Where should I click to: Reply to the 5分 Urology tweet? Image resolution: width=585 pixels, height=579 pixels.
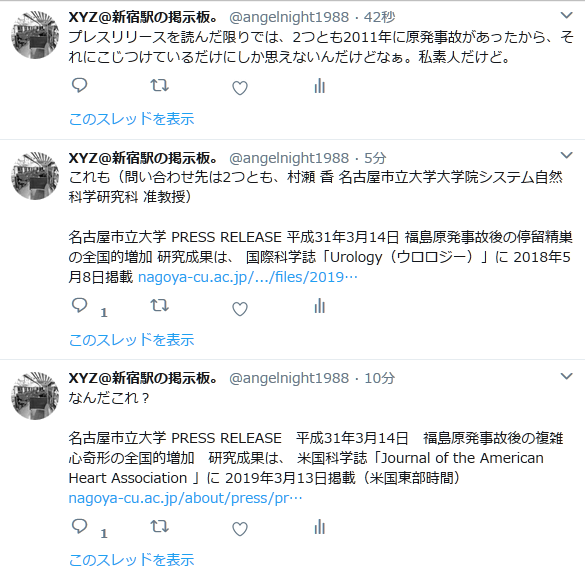(79, 306)
